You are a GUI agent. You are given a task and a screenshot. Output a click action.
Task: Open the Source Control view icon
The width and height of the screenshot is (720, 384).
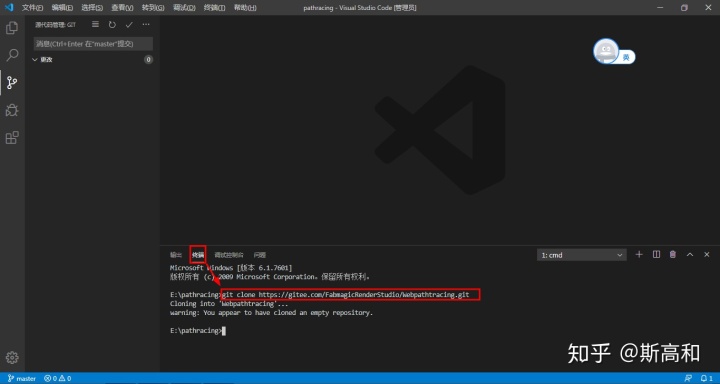point(12,83)
